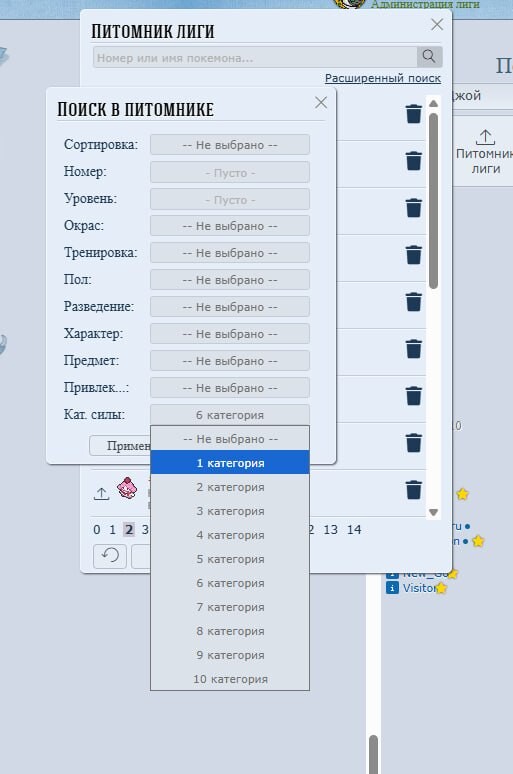Click the circular refresh arrow button

coord(110,556)
